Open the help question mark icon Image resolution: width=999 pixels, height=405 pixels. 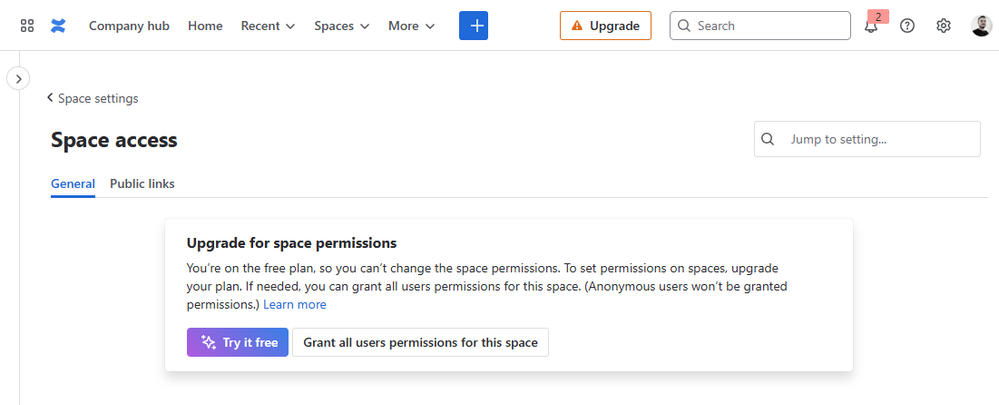point(907,25)
